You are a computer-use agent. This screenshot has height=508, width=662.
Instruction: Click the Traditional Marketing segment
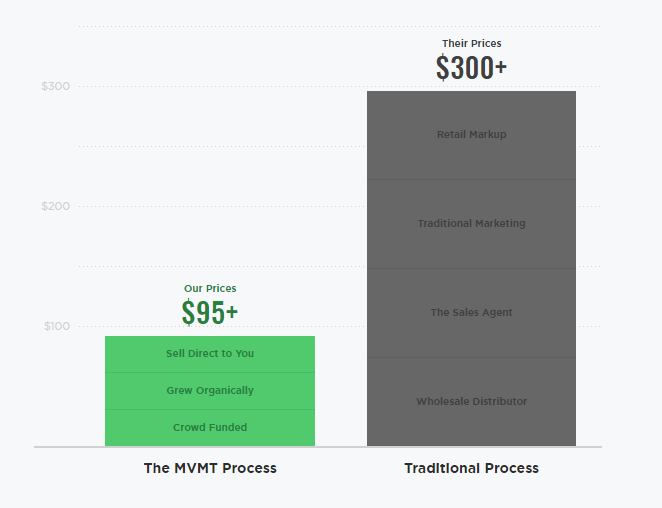471,224
